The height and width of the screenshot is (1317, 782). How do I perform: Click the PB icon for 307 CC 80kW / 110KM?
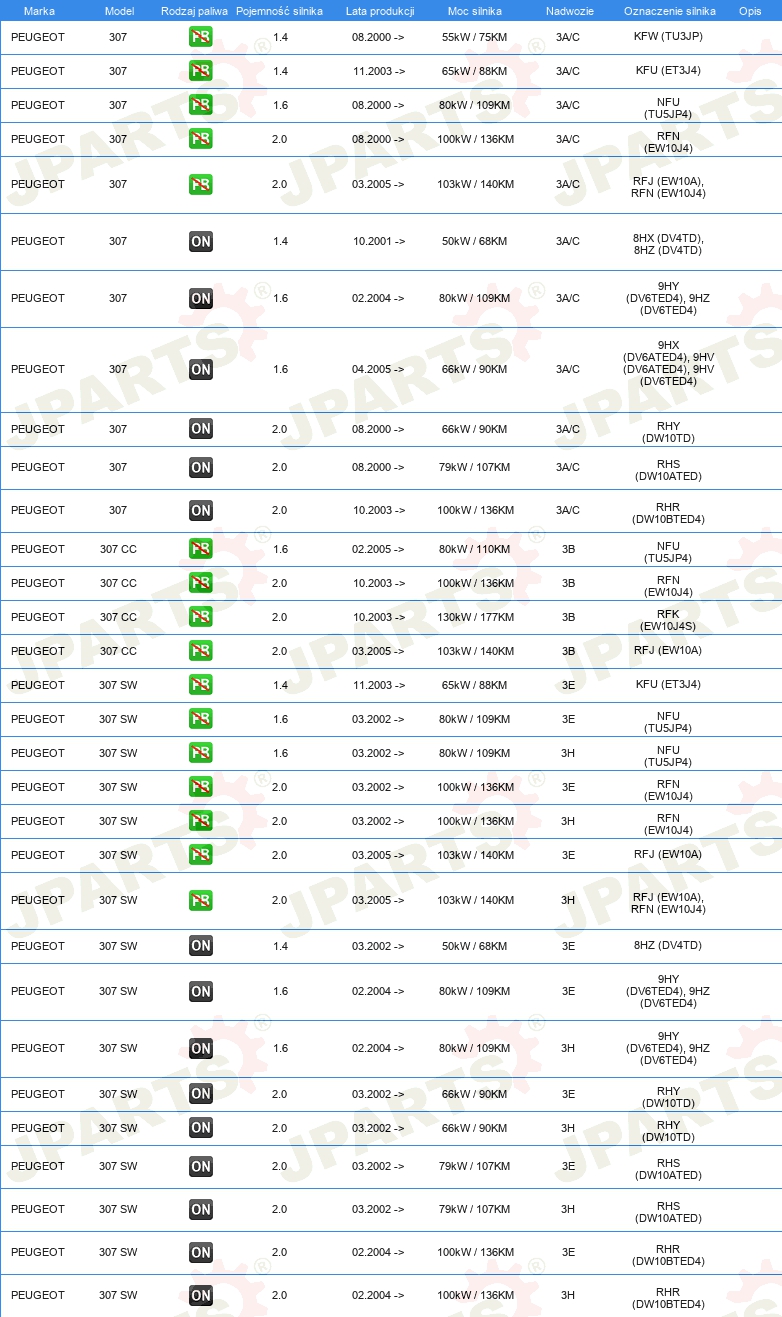(201, 549)
